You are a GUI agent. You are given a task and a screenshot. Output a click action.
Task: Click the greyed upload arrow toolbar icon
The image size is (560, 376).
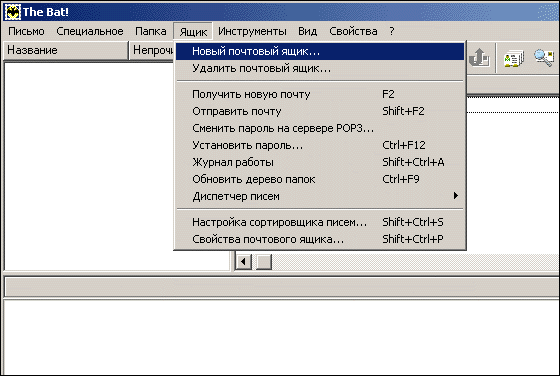479,57
